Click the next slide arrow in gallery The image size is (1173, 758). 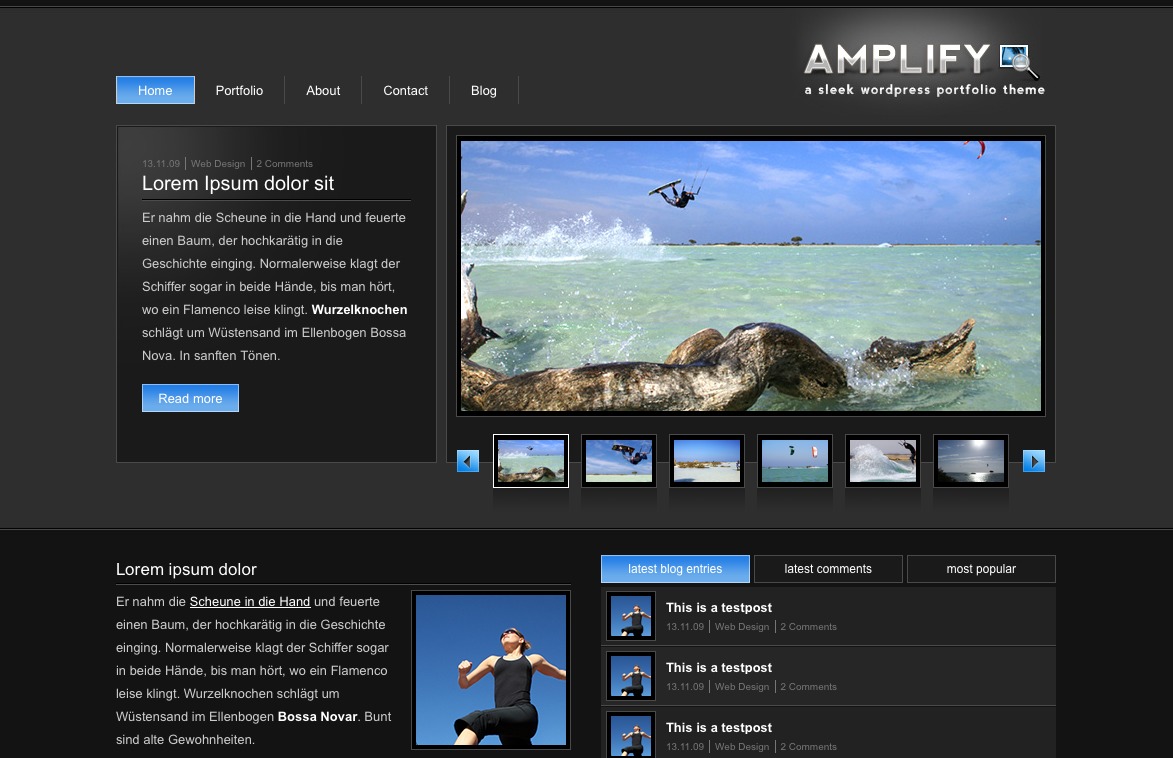1034,461
